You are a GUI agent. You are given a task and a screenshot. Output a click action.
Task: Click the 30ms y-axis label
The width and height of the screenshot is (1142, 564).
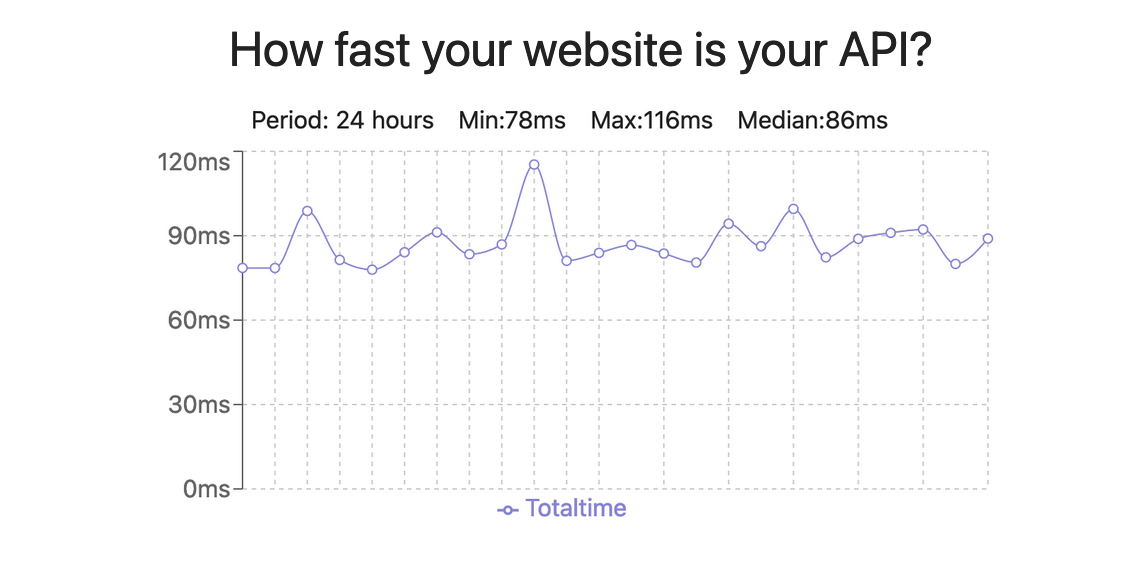coord(200,405)
